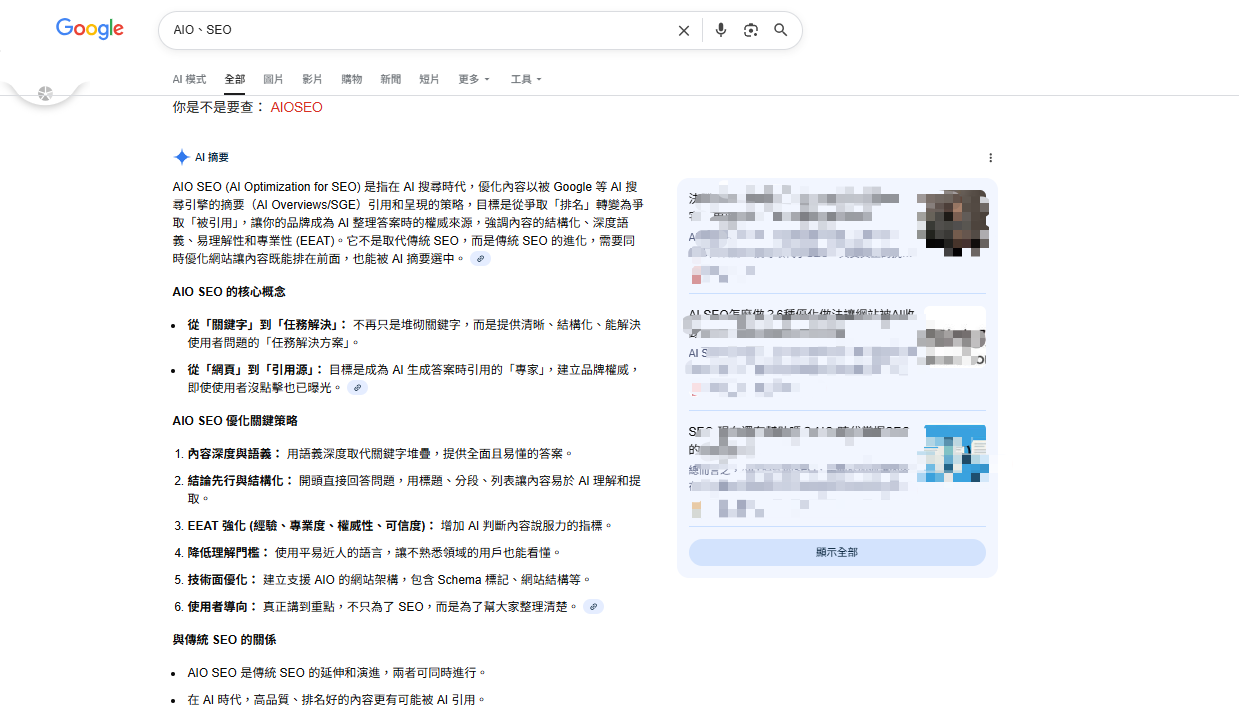The image size is (1239, 708).
Task: Open the 工具 dropdown
Action: coord(525,79)
